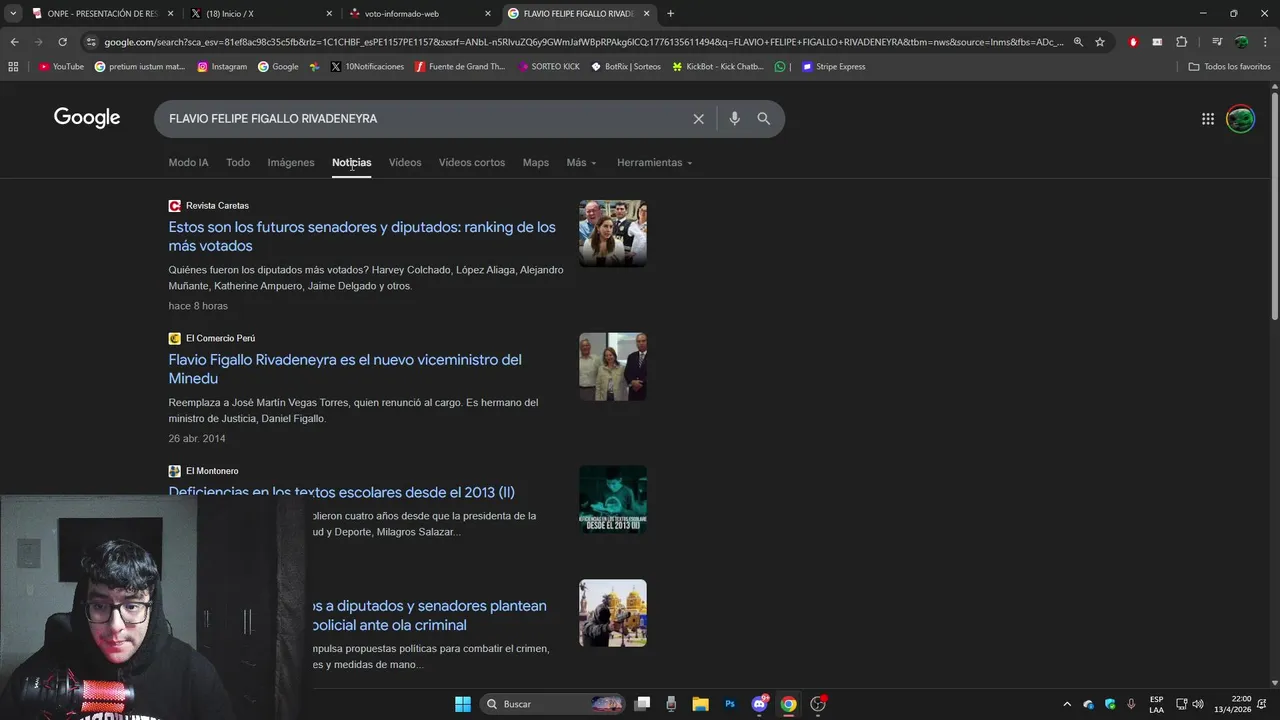Screen dimensions: 1280x720
Task: Switch to the Videos cortos tab
Action: point(472,163)
